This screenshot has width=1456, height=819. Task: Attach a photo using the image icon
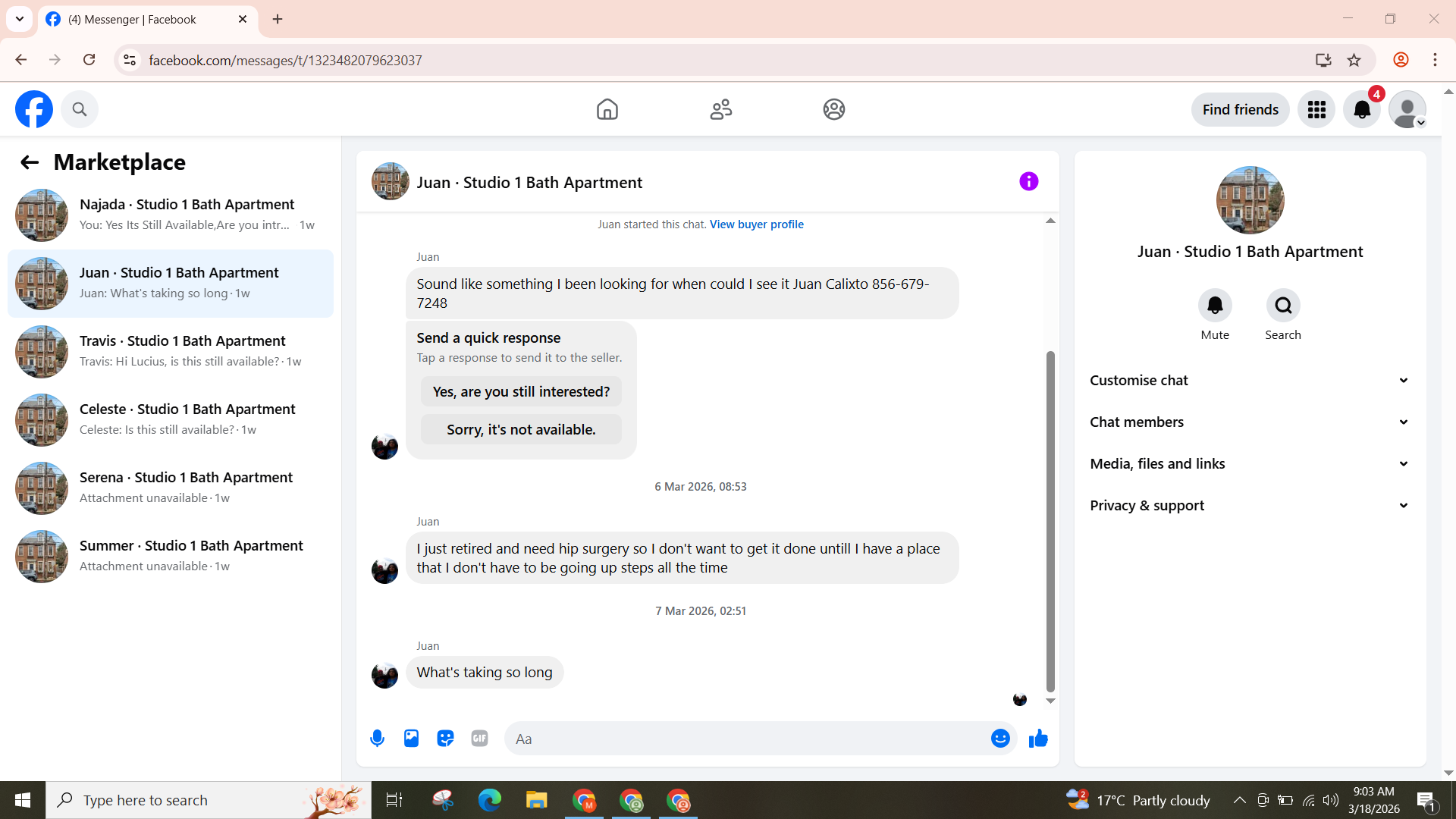411,738
